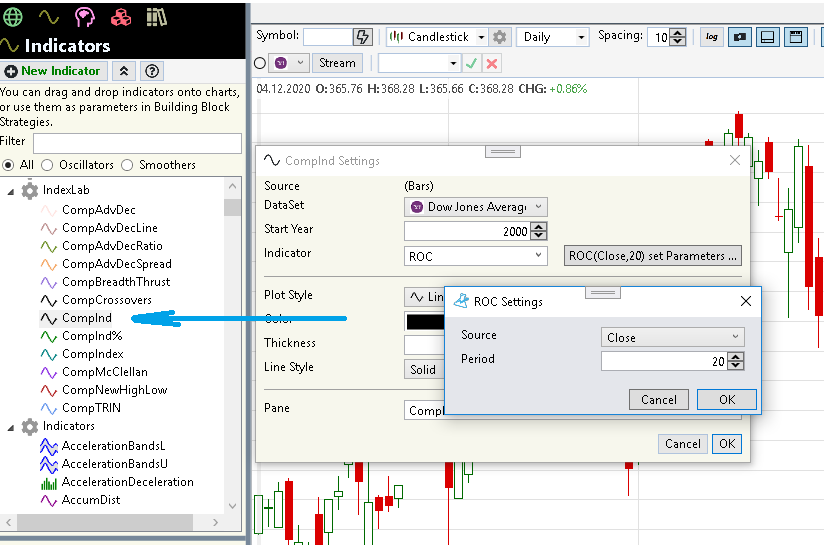The height and width of the screenshot is (545, 824).
Task: Open the Indicator ROC dropdown
Action: 476,256
